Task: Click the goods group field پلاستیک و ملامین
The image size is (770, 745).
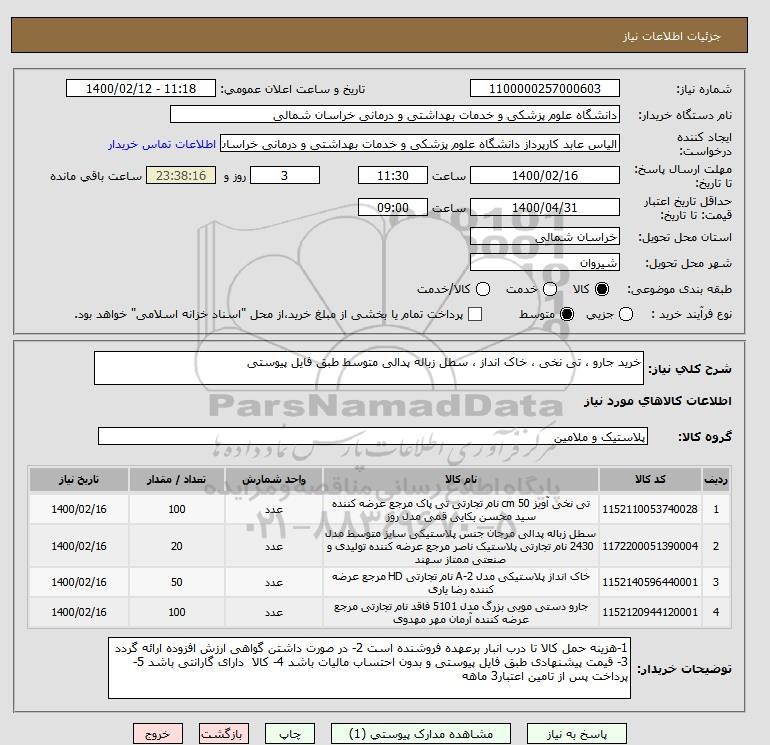Action: 373,436
